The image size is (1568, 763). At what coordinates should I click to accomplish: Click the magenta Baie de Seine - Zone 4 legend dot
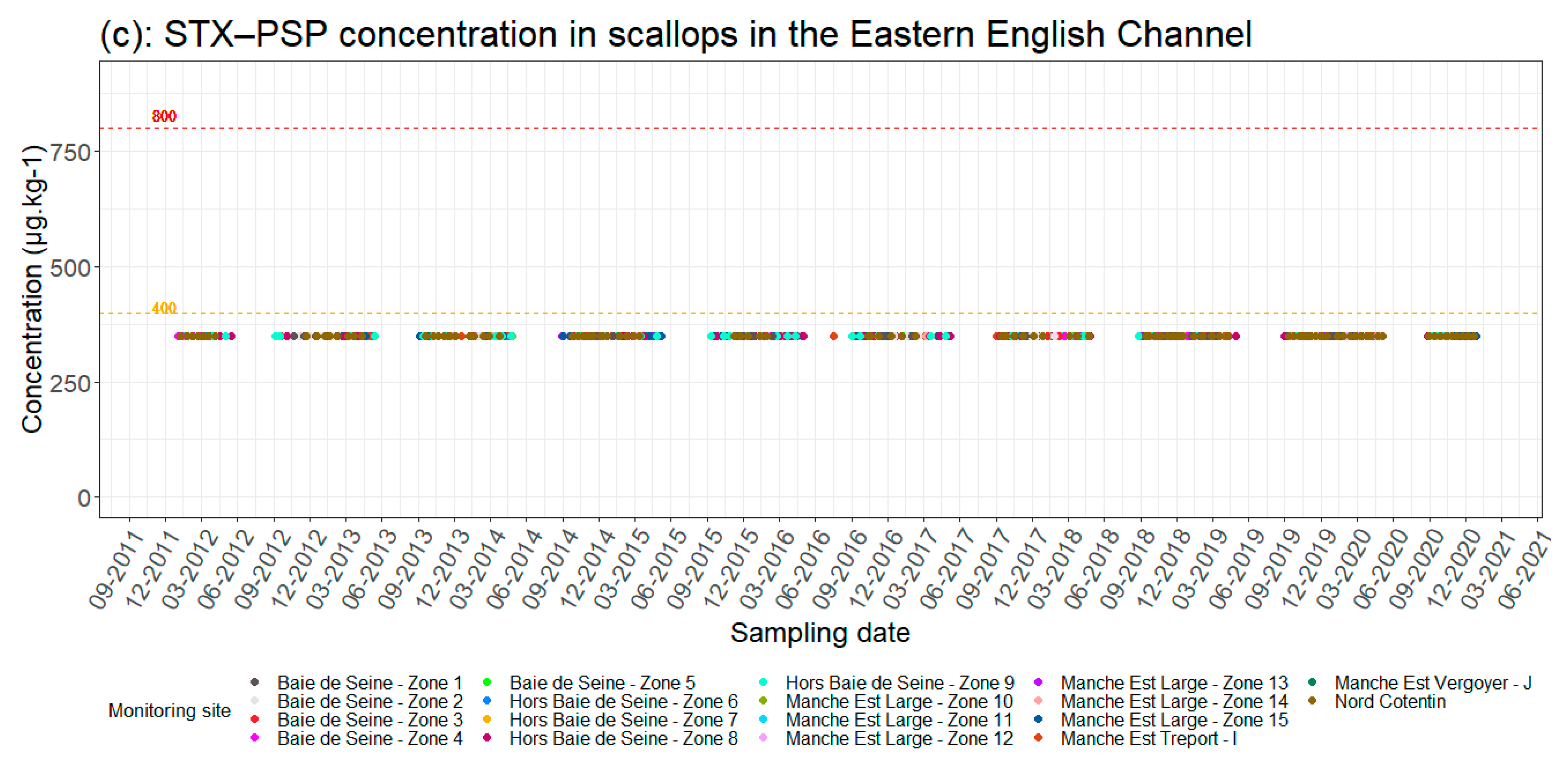(x=254, y=738)
